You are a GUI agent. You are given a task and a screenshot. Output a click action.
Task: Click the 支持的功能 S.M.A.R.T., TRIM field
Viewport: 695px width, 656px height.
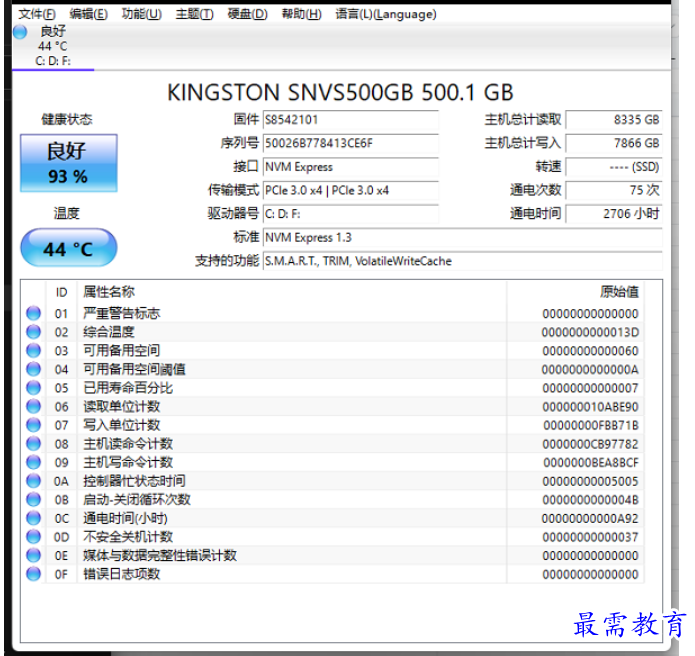click(x=463, y=261)
